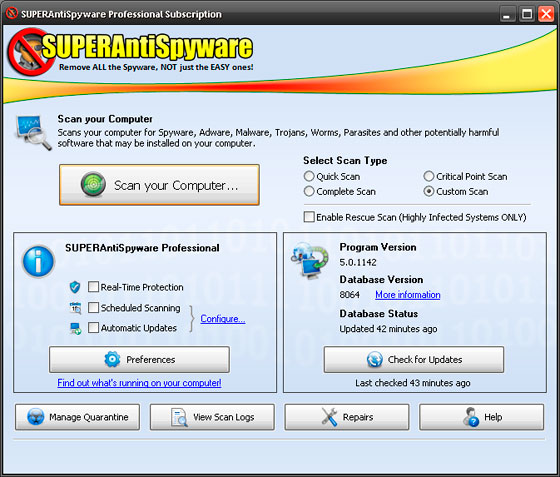Click the Manage Quarantine biohazard icon
560x477 pixels.
click(x=36, y=417)
